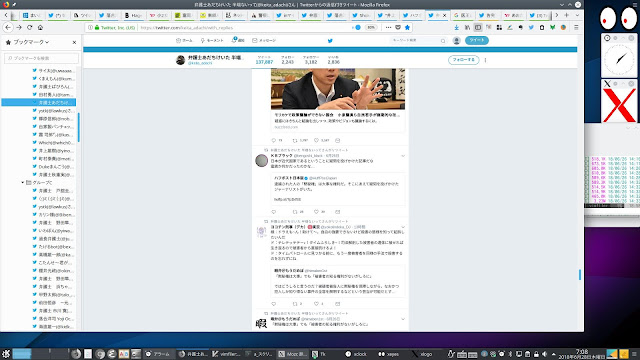Open the profile's three-dot more actions
The height and width of the screenshot is (360, 640).
[x=485, y=60]
